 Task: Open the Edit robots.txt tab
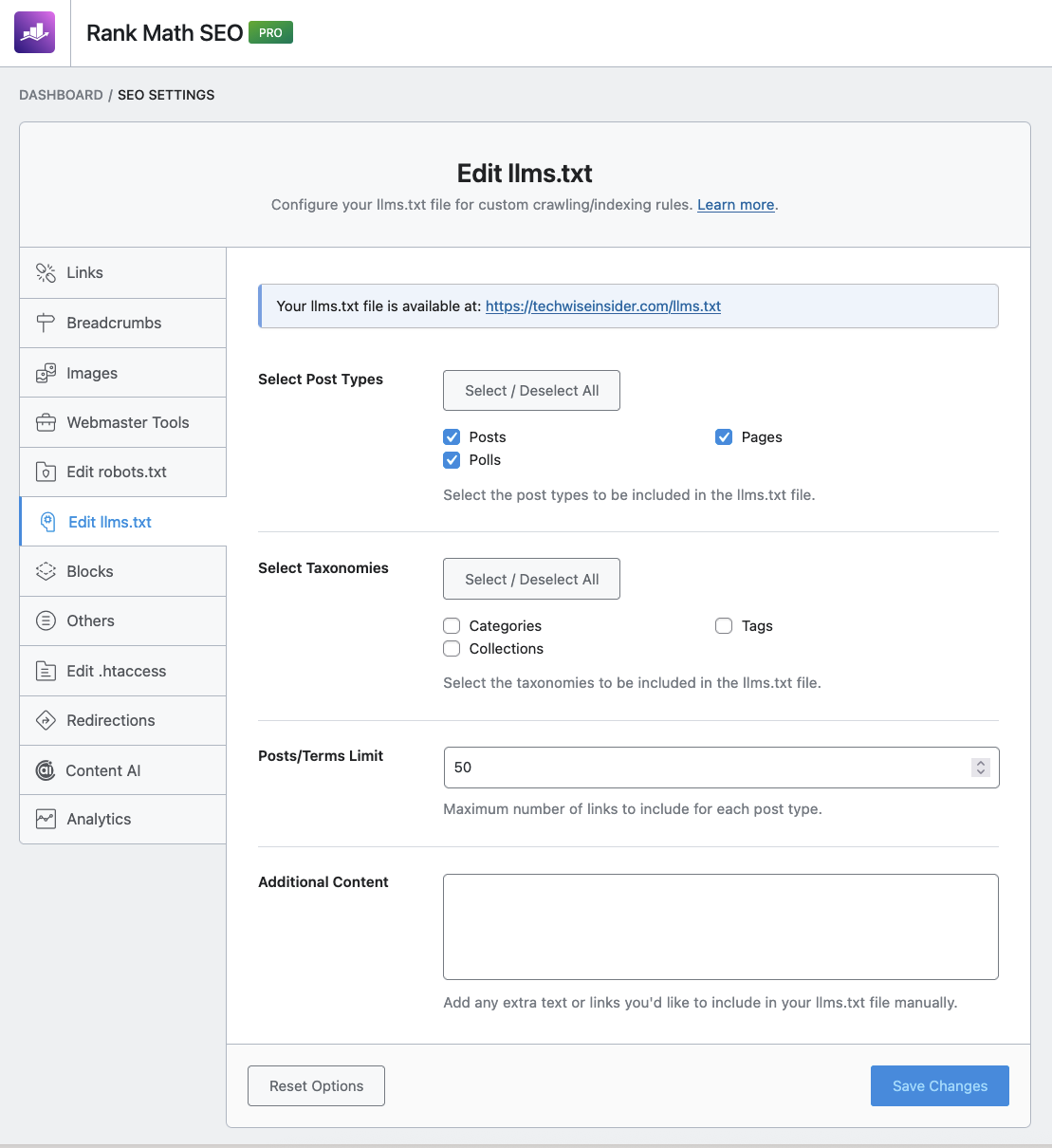click(123, 472)
